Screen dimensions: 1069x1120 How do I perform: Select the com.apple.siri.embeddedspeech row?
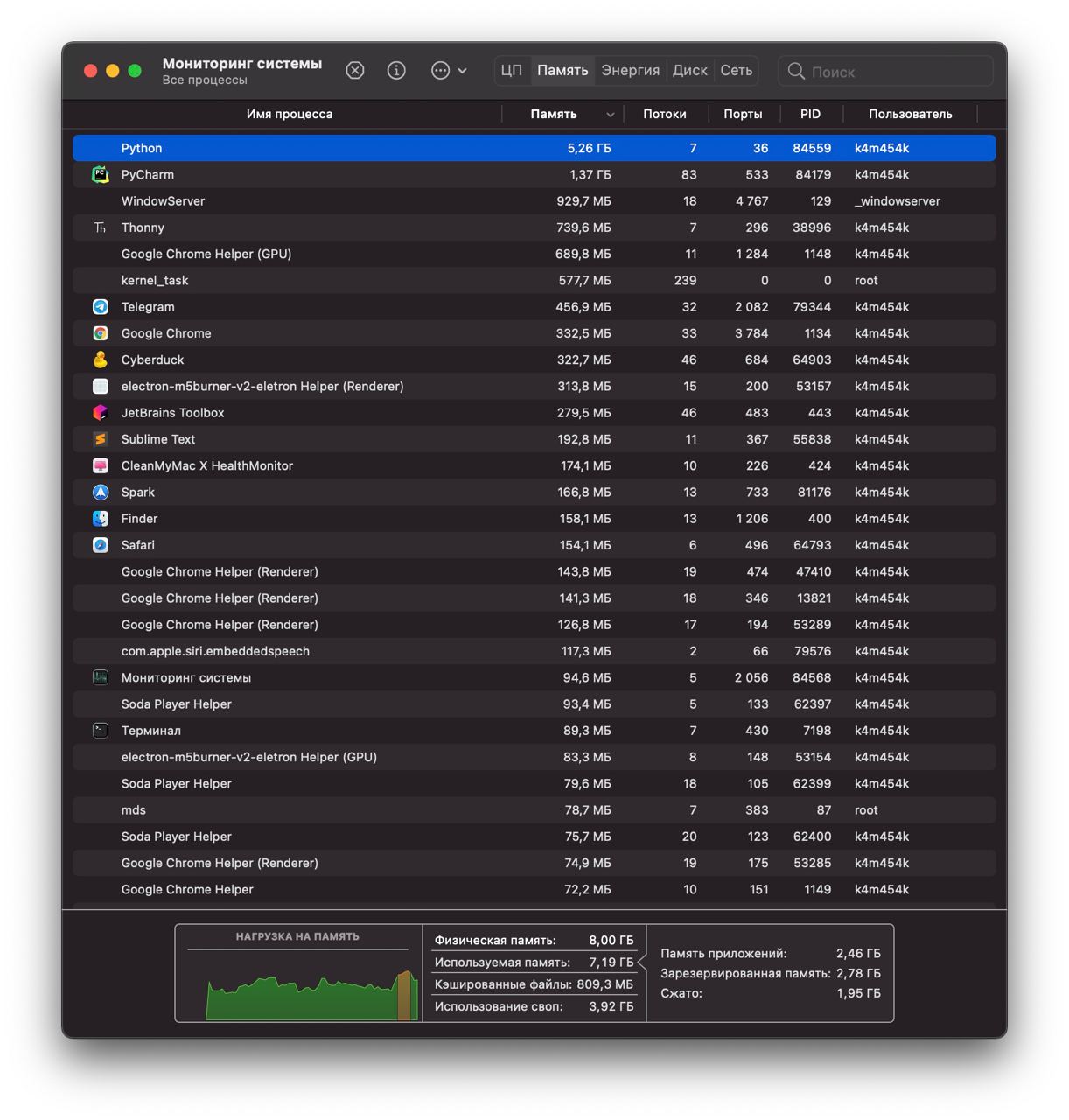pyautogui.click(x=534, y=651)
